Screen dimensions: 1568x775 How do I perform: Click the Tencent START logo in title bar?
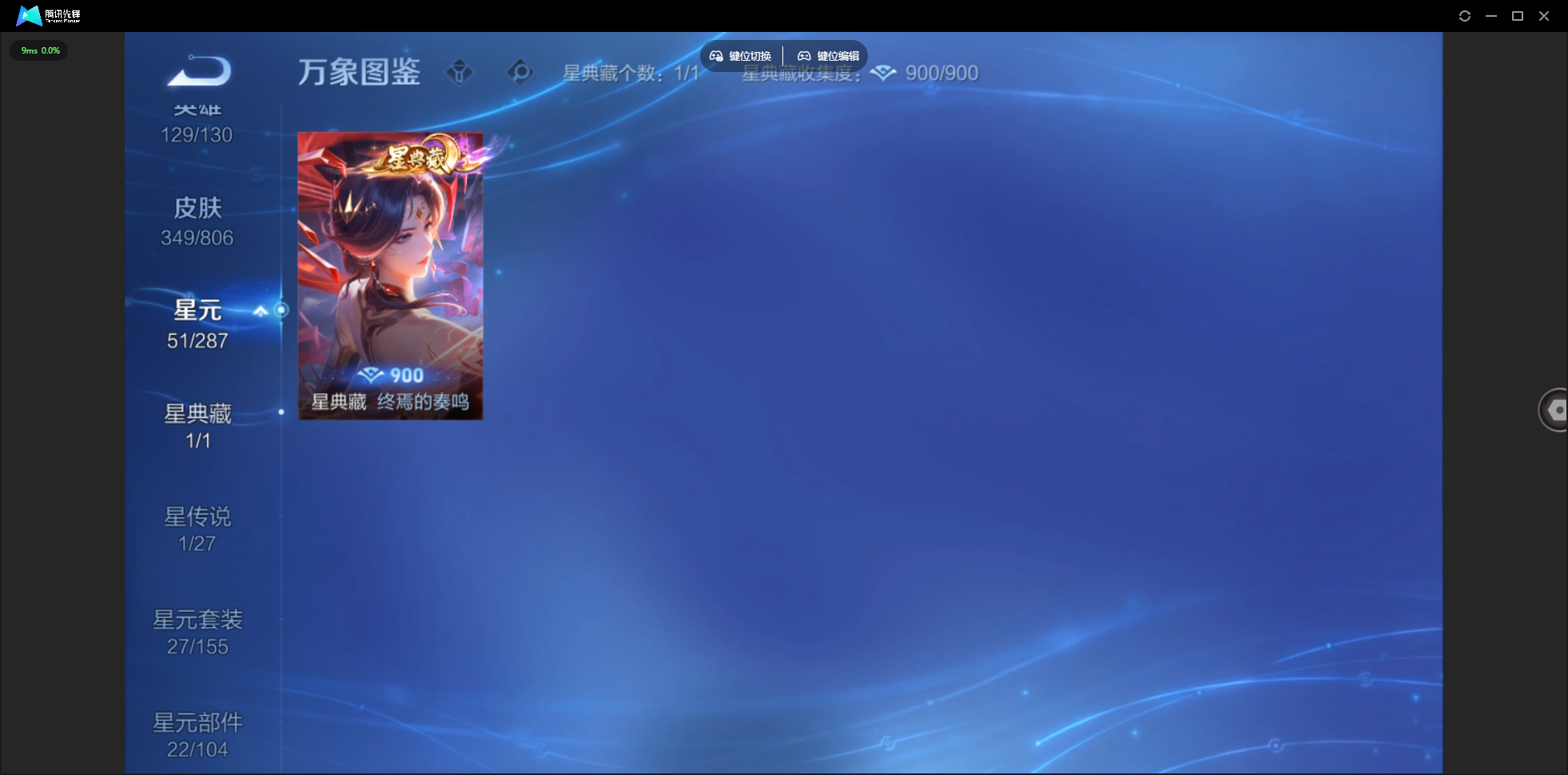coord(49,15)
